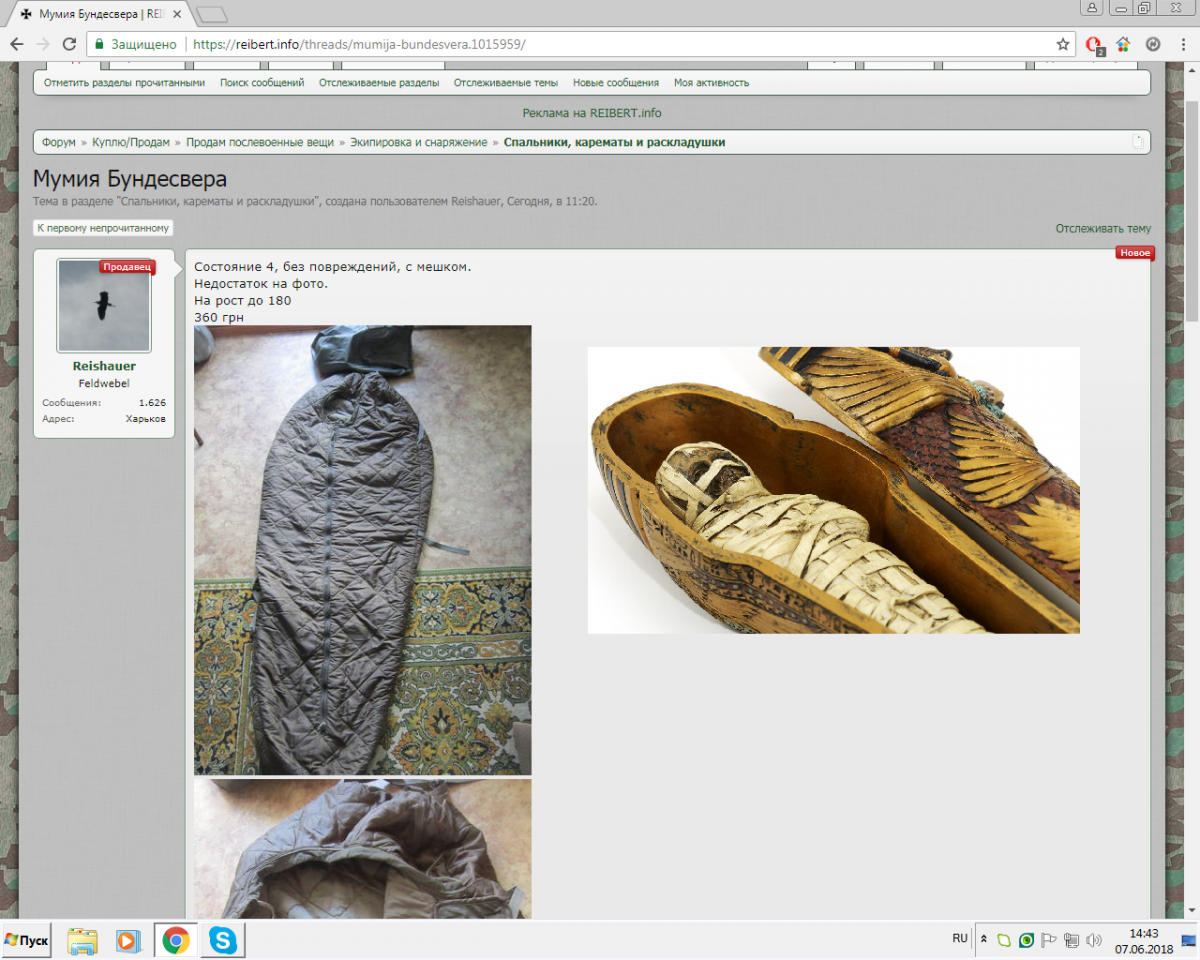
Task: Open the Chrome three-dot menu
Action: pos(1181,44)
